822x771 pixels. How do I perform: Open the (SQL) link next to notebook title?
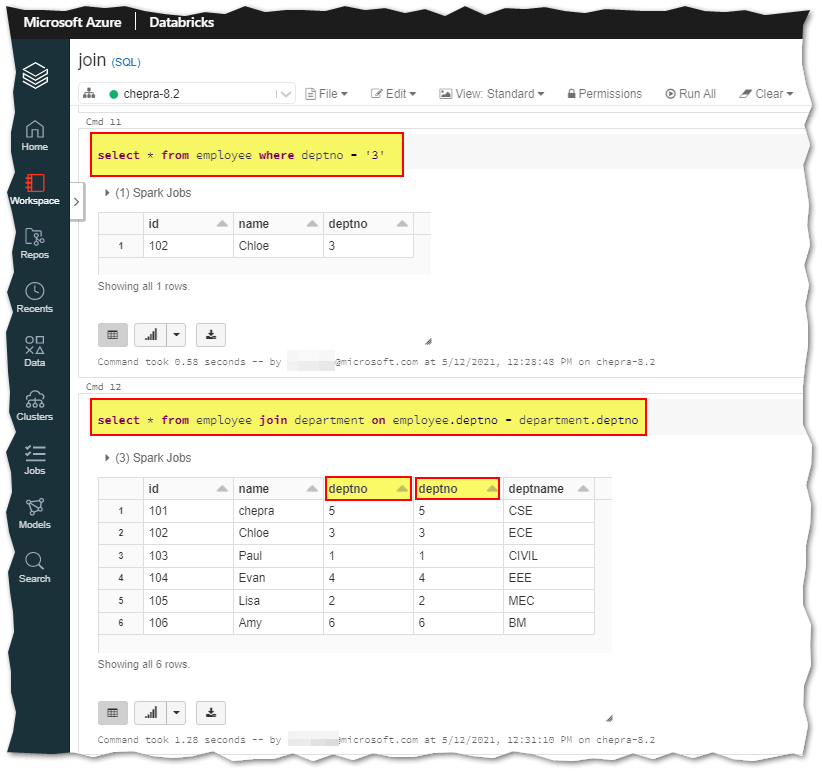coord(124,60)
